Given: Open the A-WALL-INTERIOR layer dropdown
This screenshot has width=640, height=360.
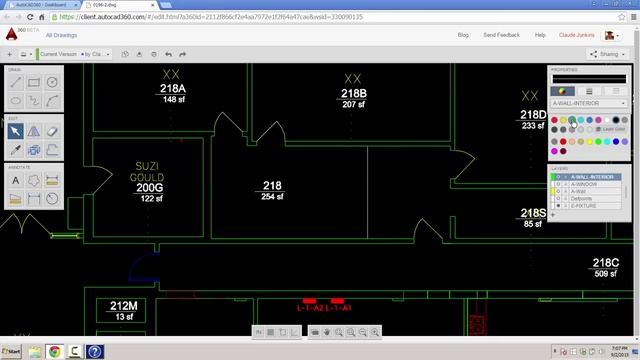Looking at the screenshot, I should point(589,103).
